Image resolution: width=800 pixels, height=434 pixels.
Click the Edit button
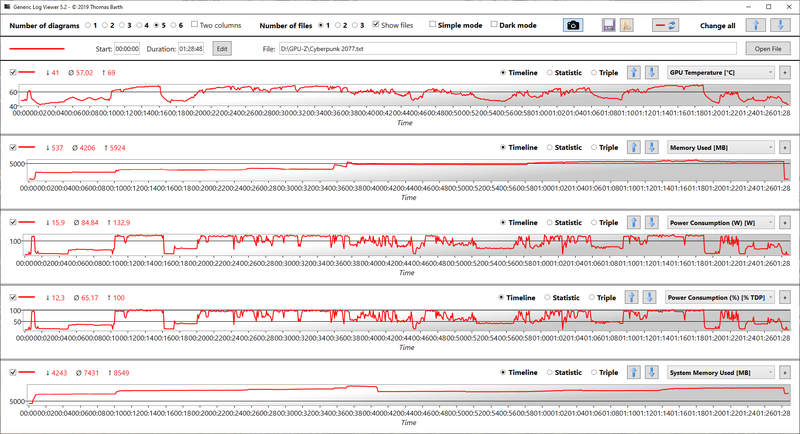click(222, 48)
